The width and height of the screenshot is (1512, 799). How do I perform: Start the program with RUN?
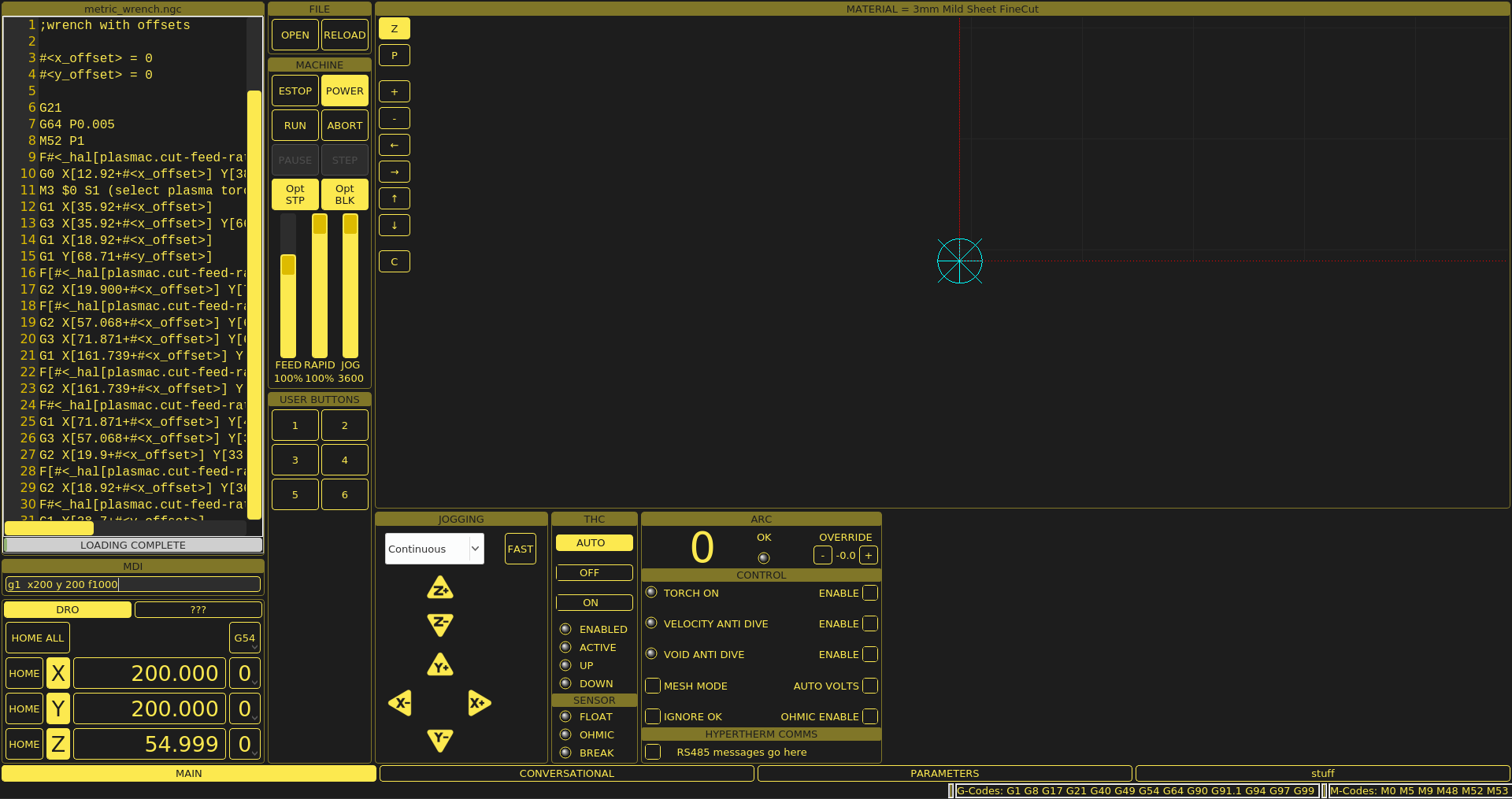pyautogui.click(x=295, y=125)
